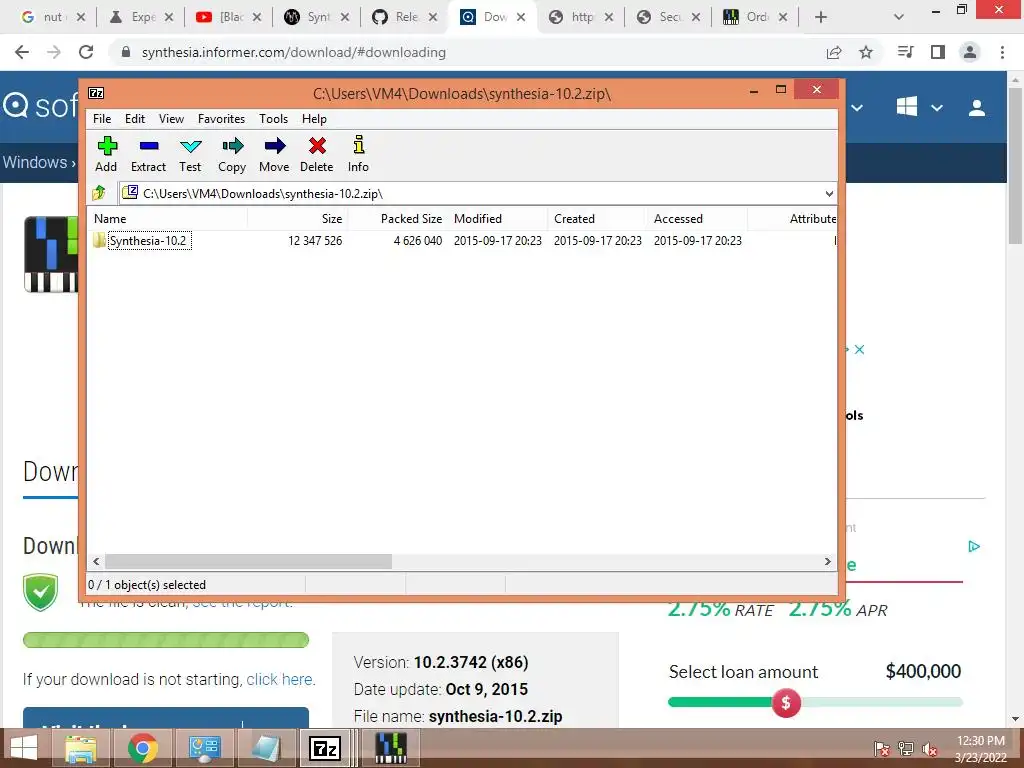Image resolution: width=1024 pixels, height=768 pixels.
Task: Click the taskbar clock 12:30 PM
Action: click(980, 741)
